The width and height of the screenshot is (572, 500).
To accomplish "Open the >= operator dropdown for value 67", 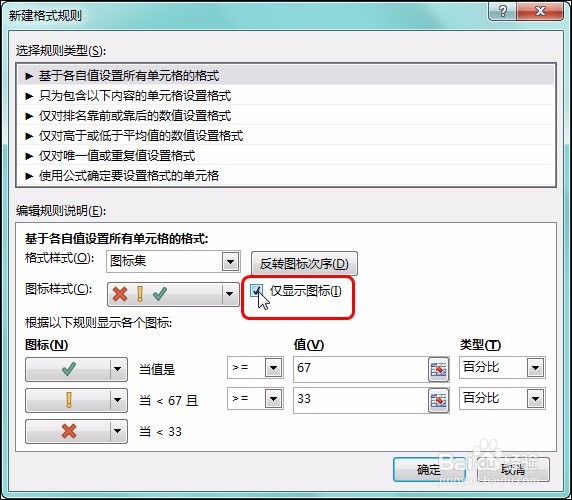I will tap(274, 368).
